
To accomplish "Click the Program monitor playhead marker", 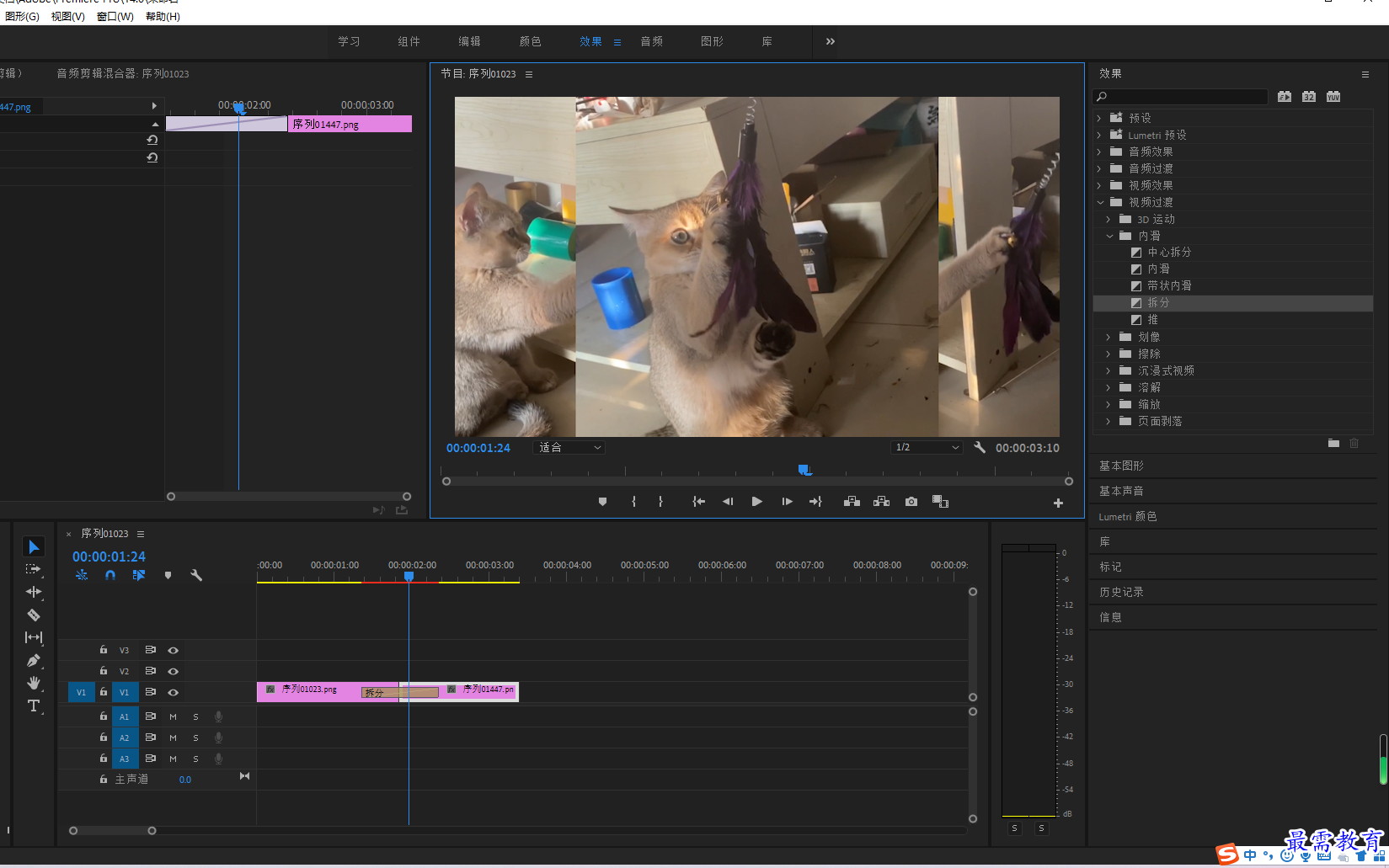I will click(x=804, y=470).
